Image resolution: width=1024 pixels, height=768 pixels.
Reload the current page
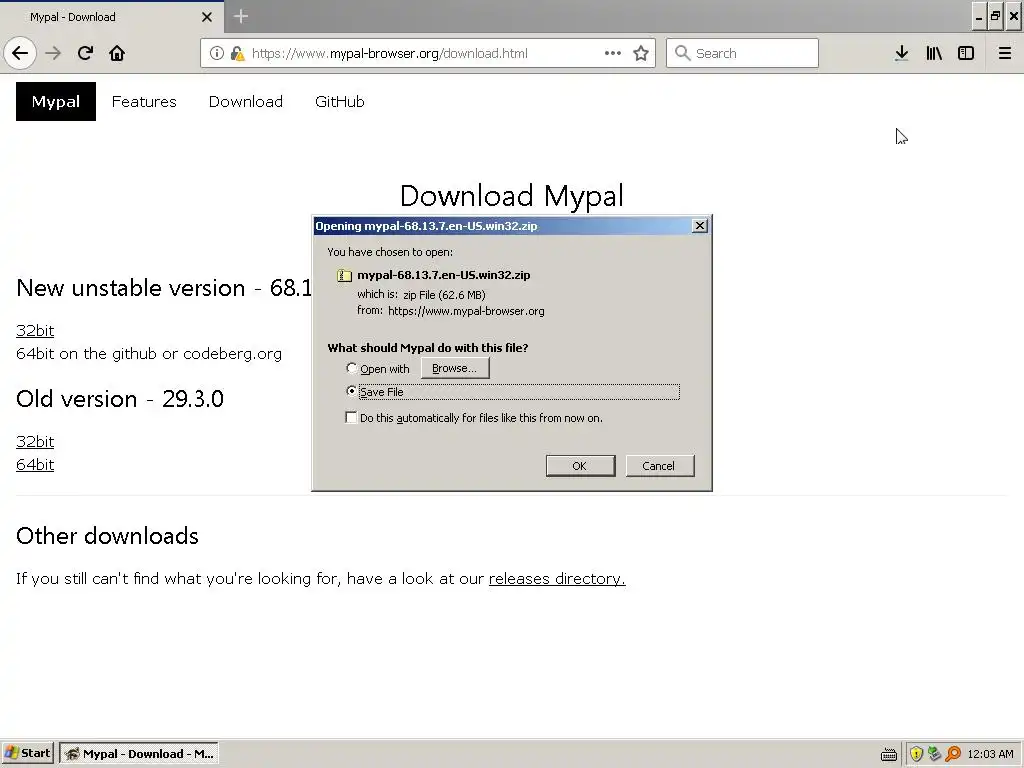[85, 53]
